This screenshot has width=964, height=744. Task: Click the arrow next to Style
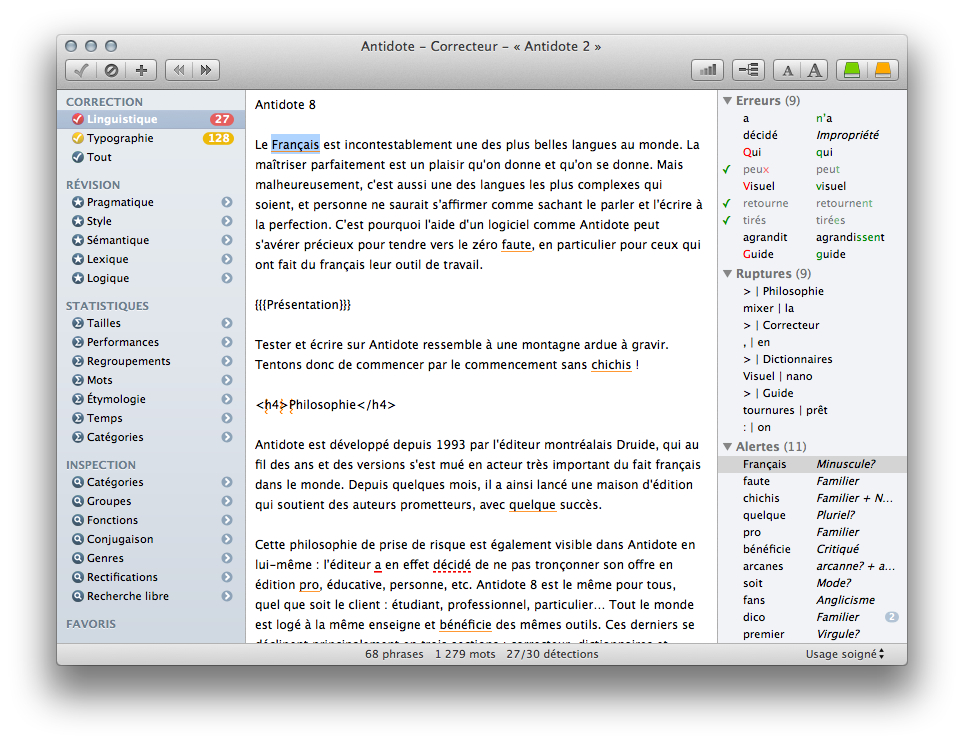click(227, 221)
